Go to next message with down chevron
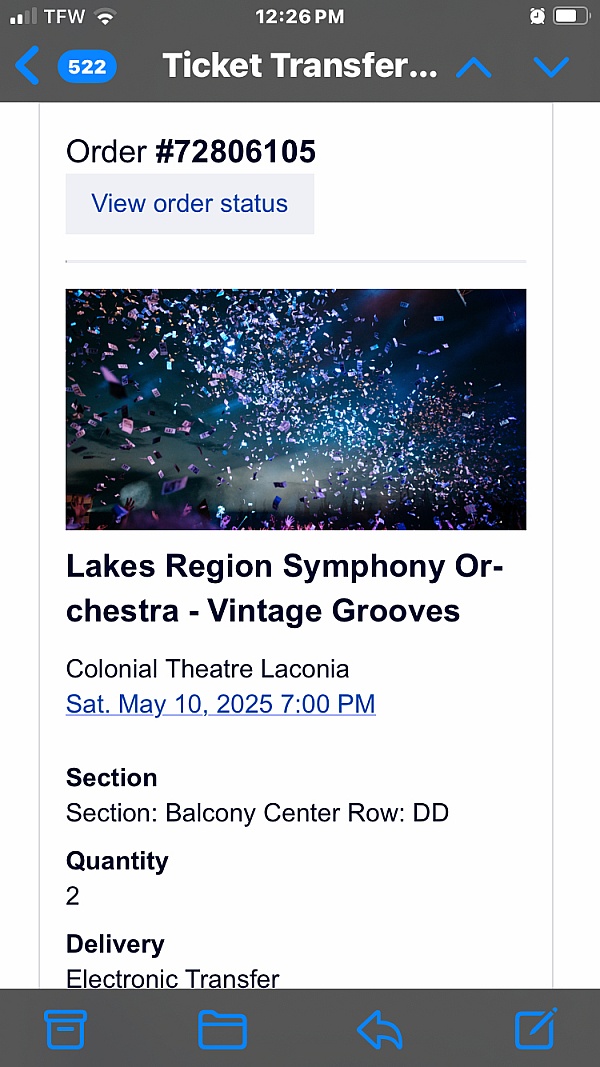Viewport: 600px width, 1067px height. pos(551,67)
